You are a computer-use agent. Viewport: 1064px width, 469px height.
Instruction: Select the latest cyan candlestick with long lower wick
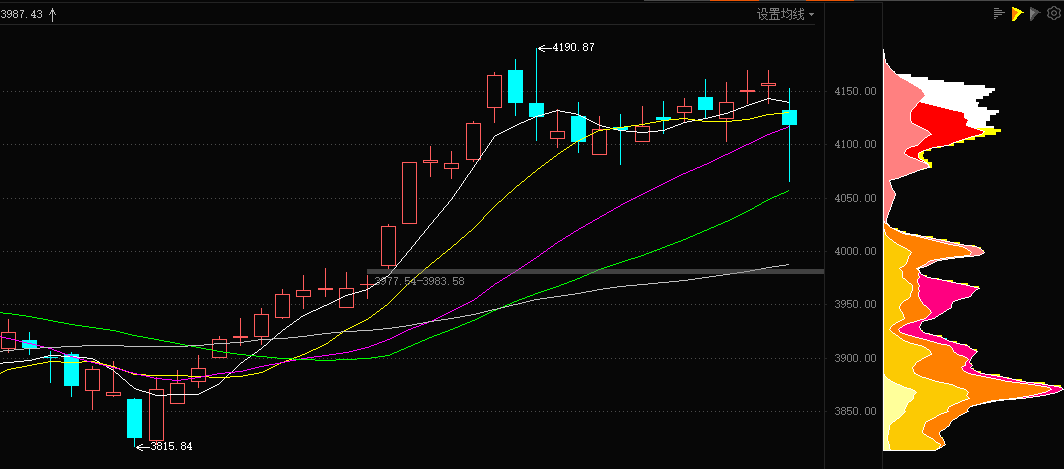pos(789,117)
